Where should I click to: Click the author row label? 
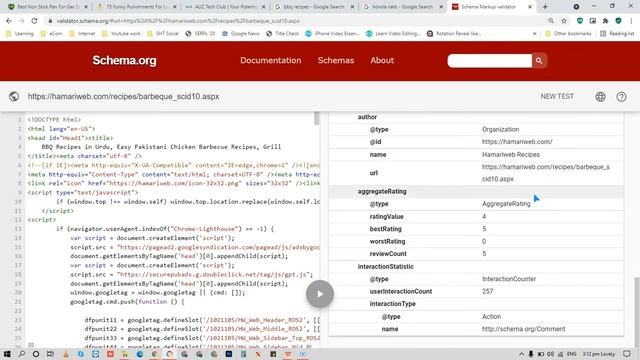click(x=367, y=117)
